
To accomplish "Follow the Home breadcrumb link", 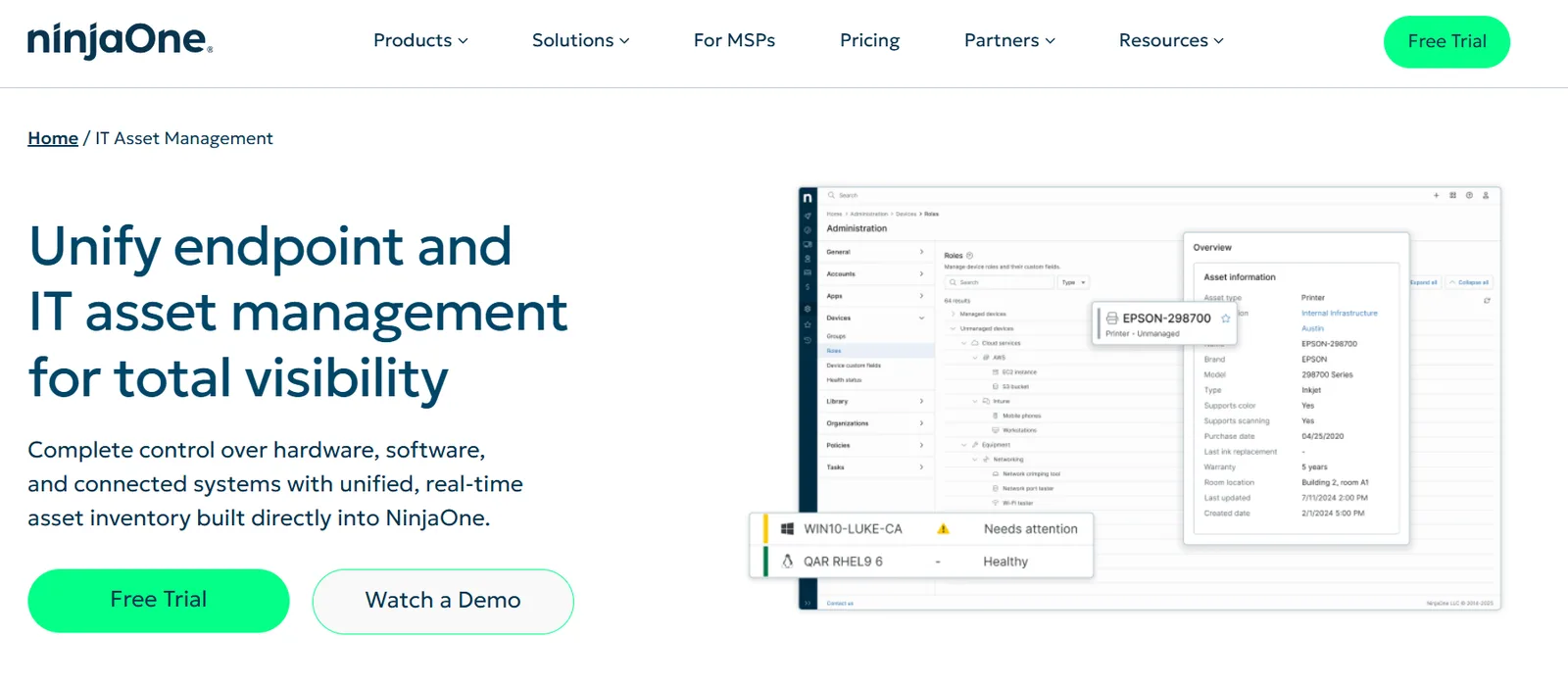I will 53,138.
